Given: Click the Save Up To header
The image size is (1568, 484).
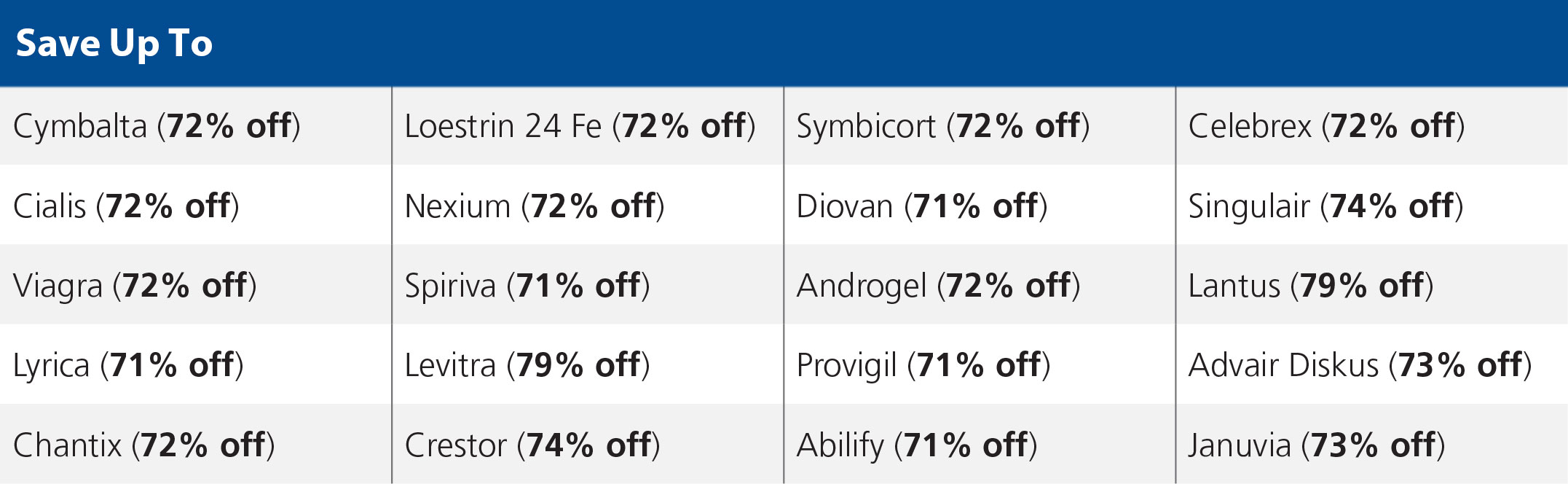Looking at the screenshot, I should 114,44.
